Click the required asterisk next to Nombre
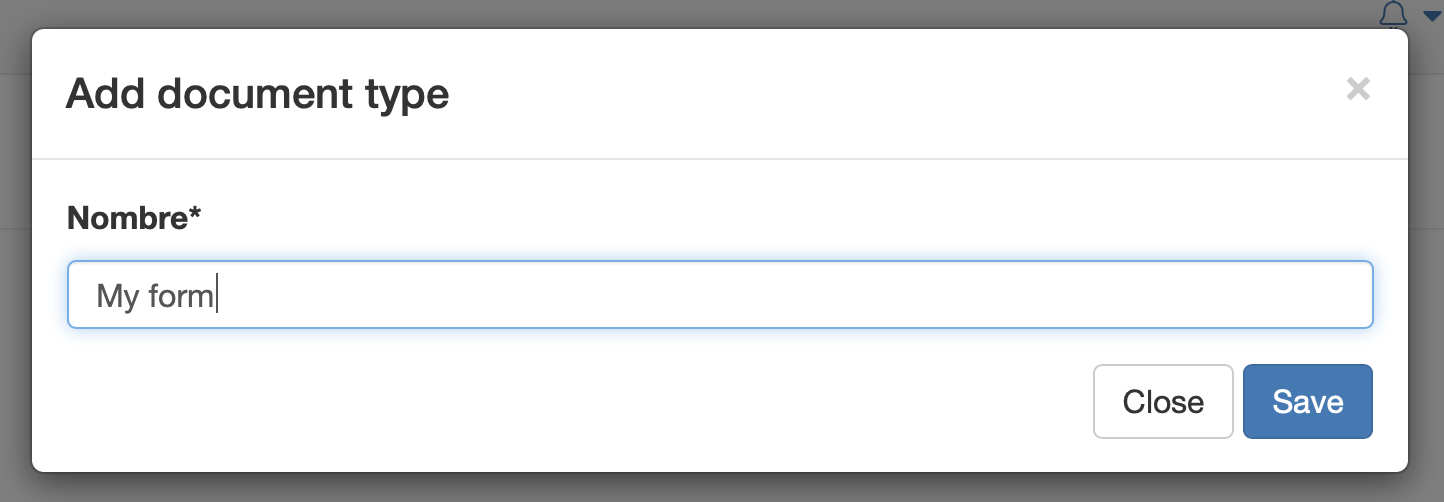 (x=195, y=214)
